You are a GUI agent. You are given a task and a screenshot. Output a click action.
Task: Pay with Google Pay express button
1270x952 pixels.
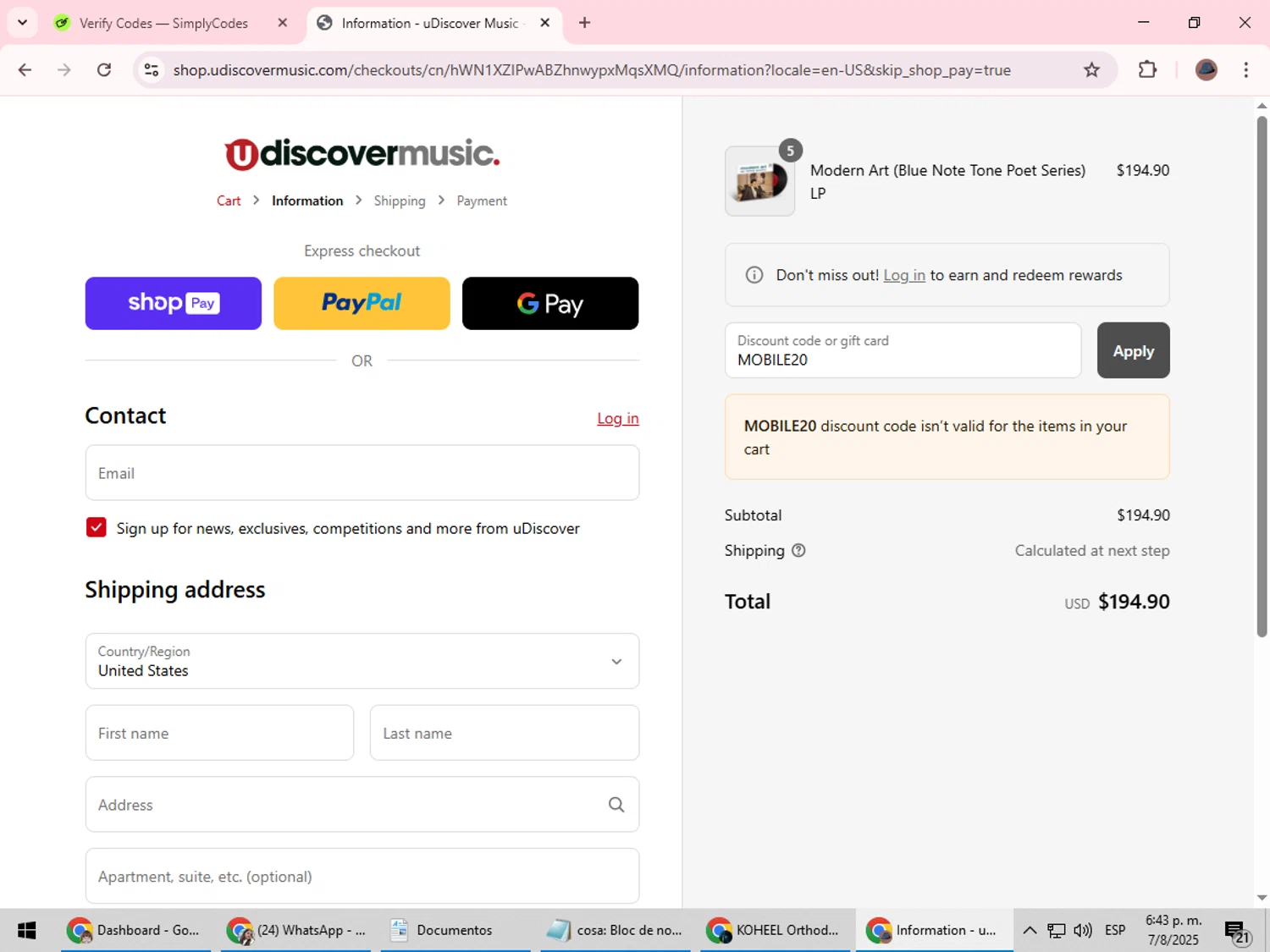550,303
